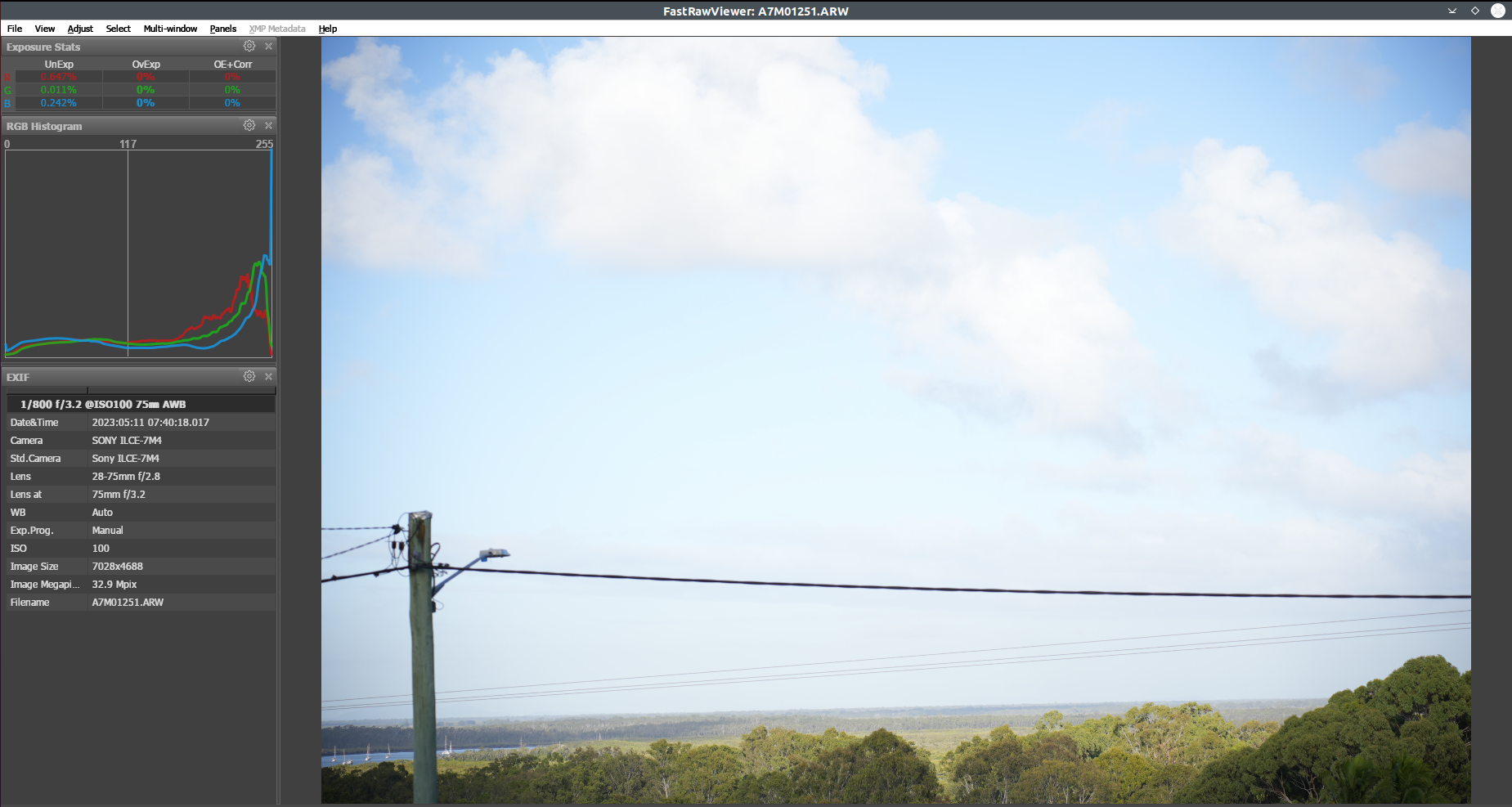Expand the Multi-window menu
The width and height of the screenshot is (1512, 807).
coord(170,29)
